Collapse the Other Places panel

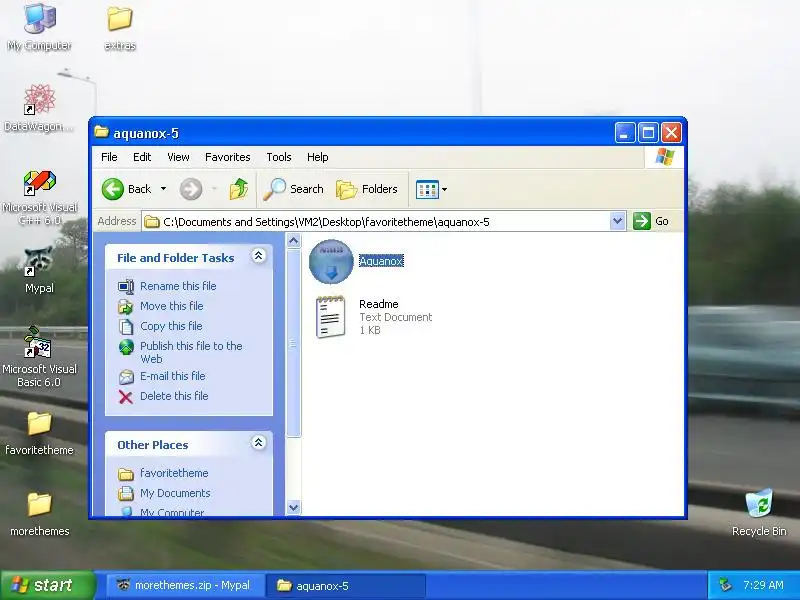tap(259, 443)
